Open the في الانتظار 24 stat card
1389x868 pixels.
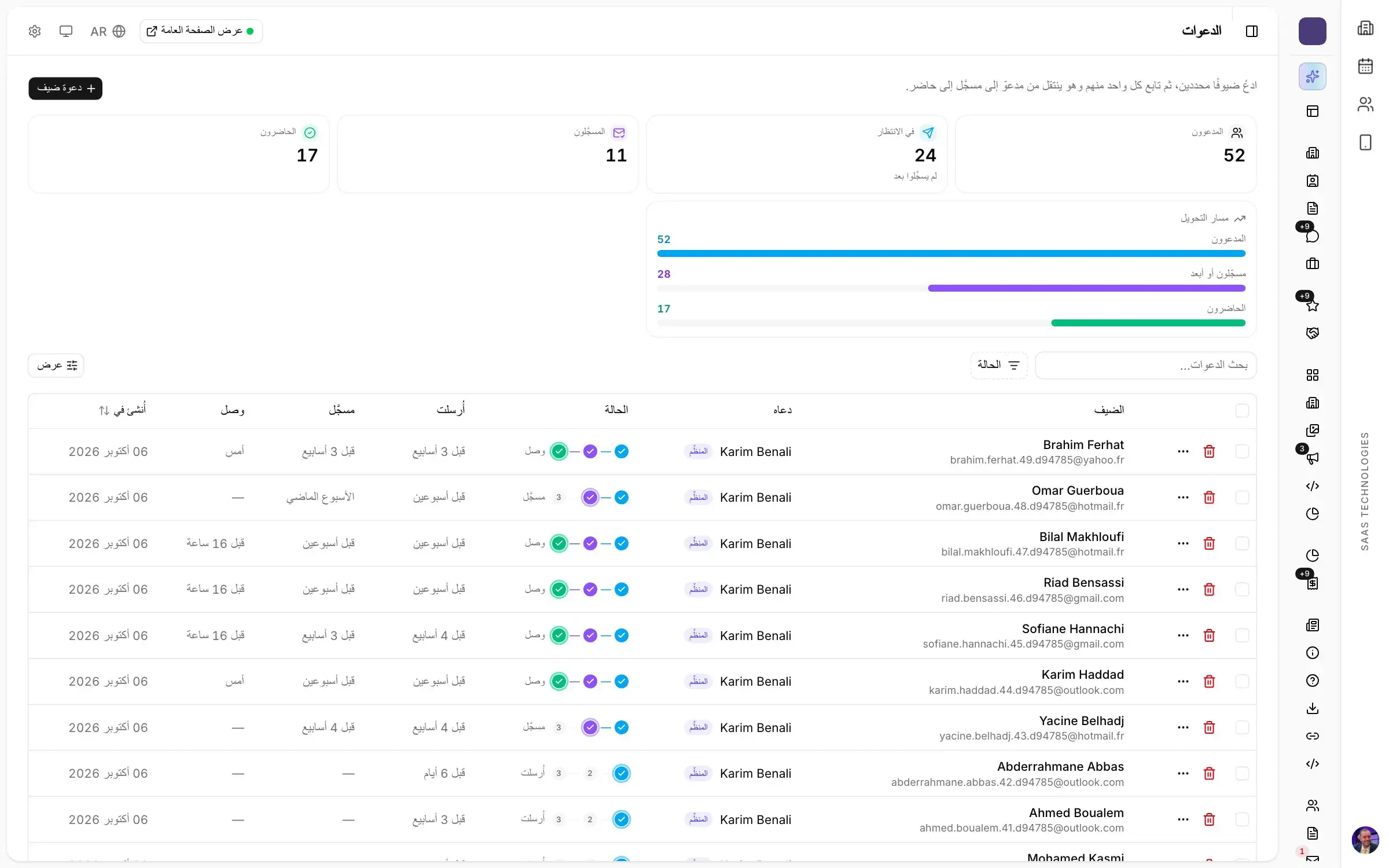tap(796, 154)
